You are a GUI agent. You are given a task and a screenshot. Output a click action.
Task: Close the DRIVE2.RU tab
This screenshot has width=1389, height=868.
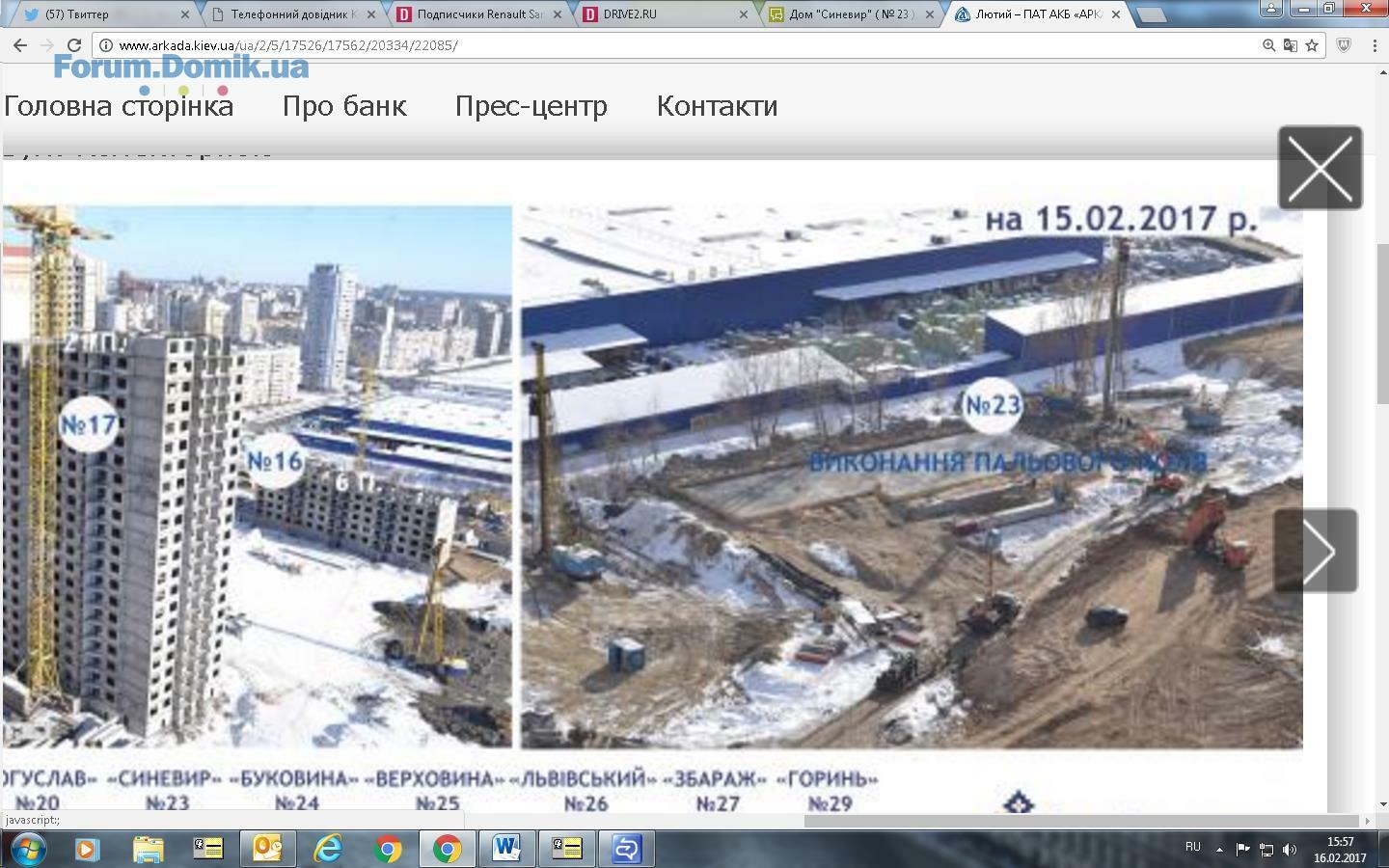[744, 14]
